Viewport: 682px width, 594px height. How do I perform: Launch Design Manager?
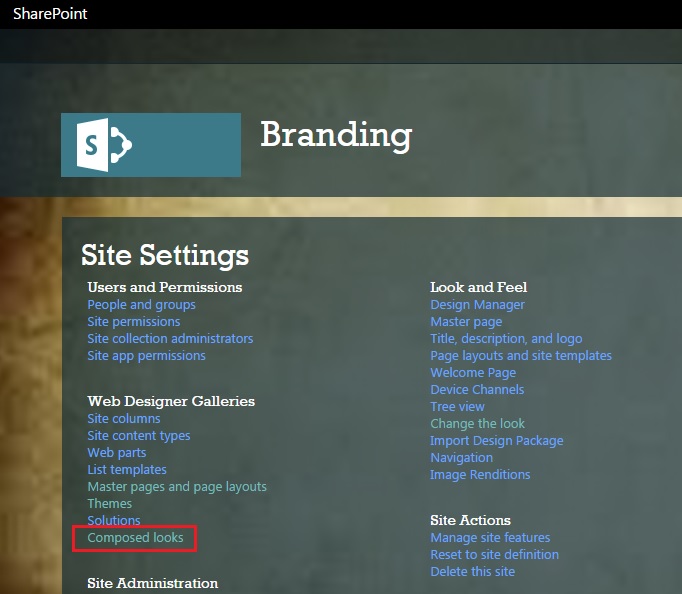point(477,304)
